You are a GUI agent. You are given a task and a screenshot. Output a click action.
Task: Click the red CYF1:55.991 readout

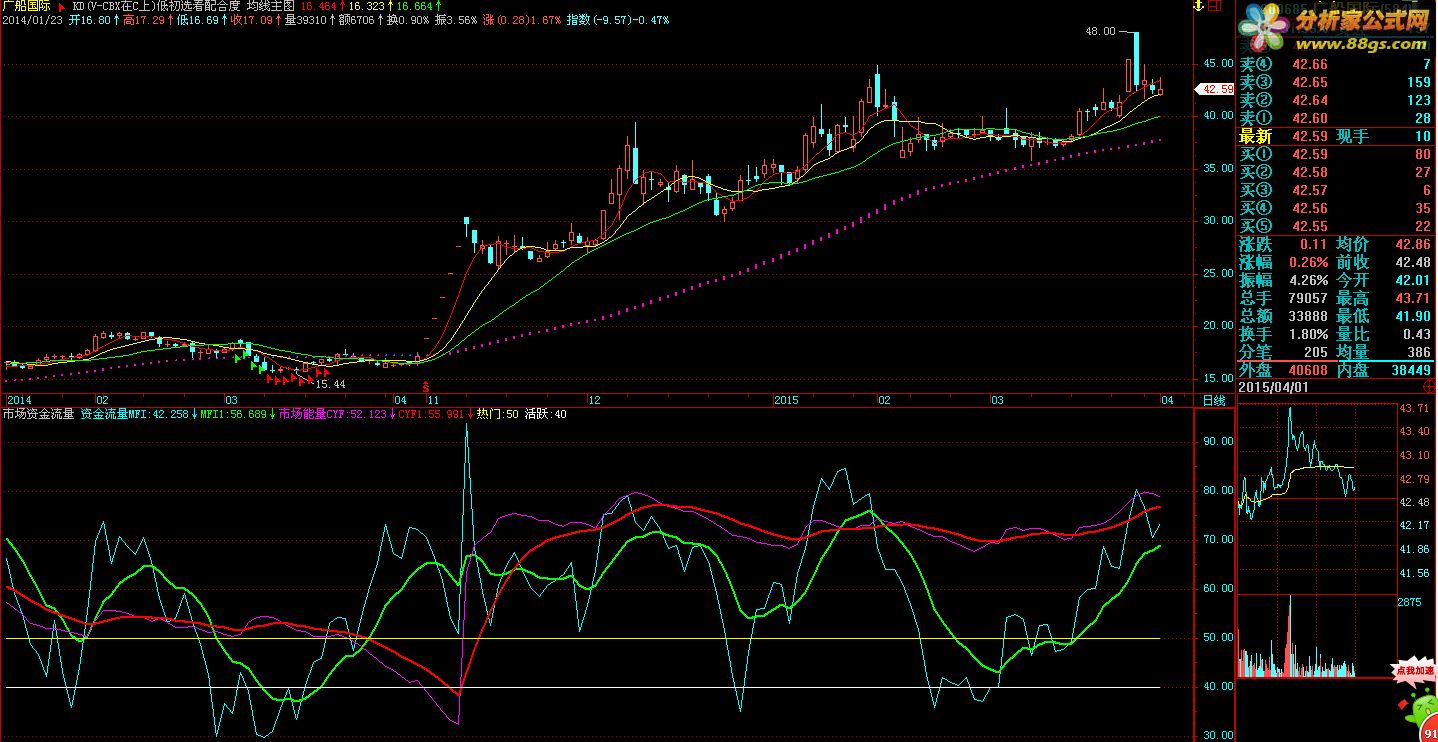[431, 413]
